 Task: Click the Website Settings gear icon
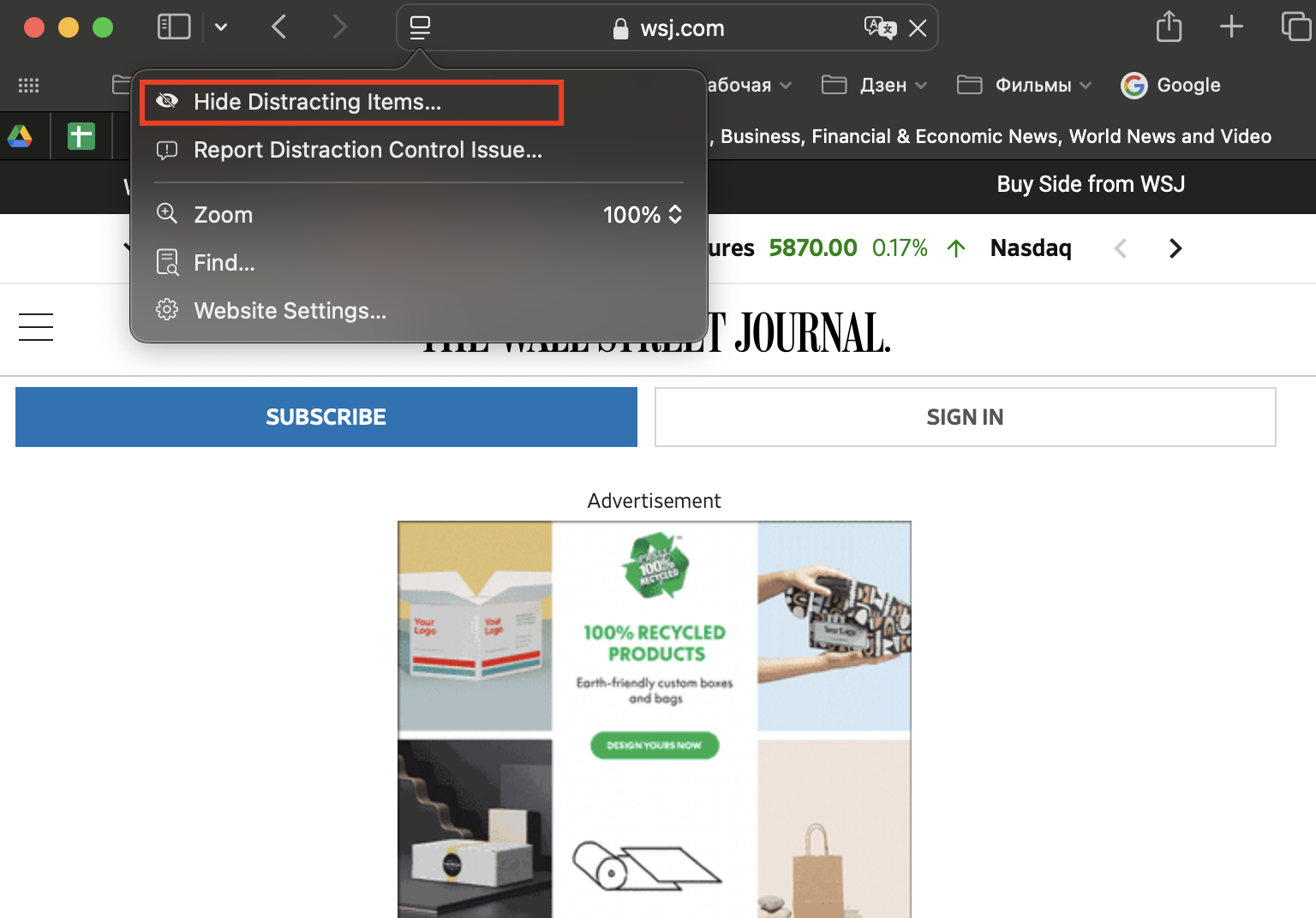(x=167, y=310)
